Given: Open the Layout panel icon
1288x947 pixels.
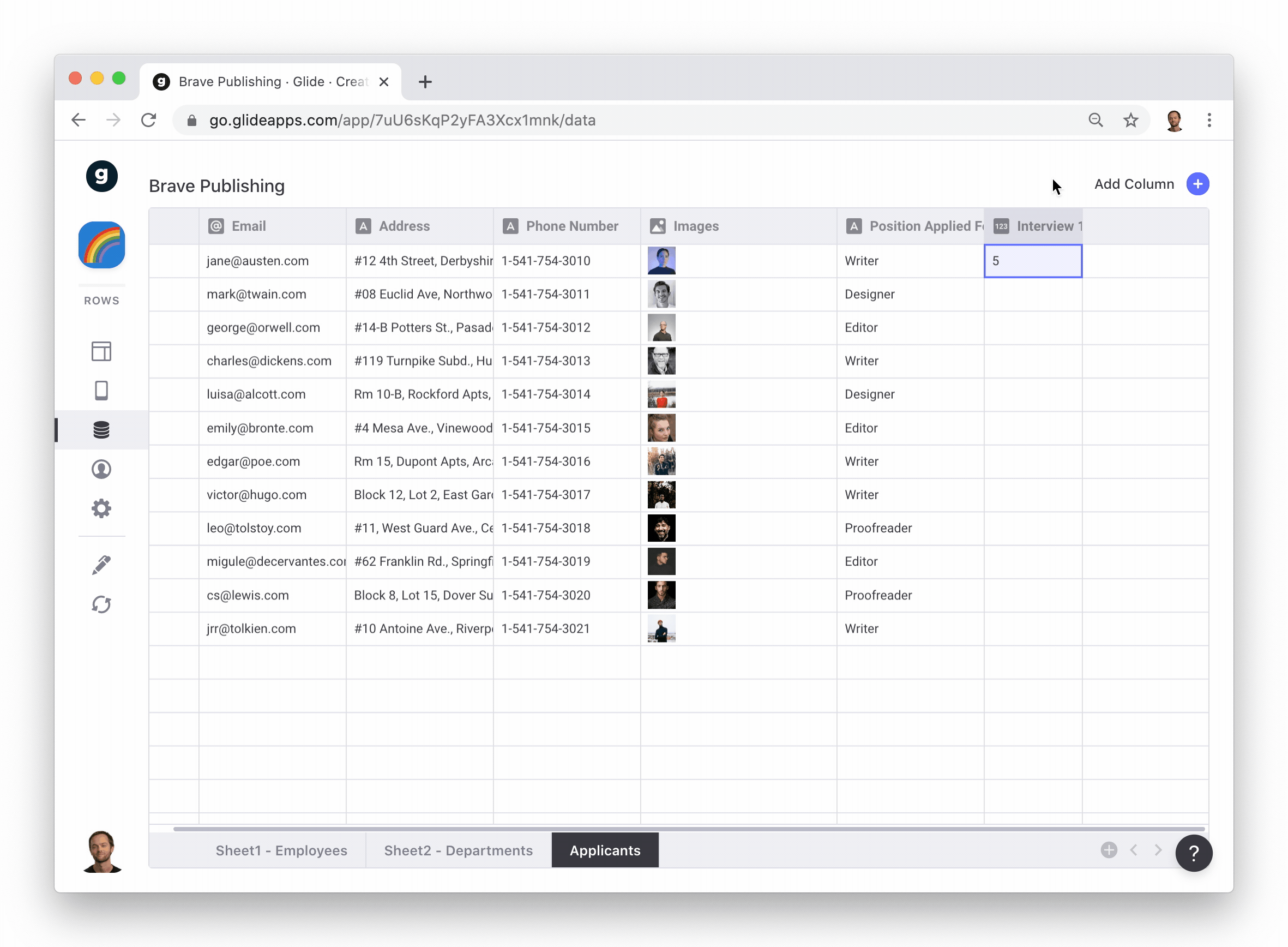Looking at the screenshot, I should tap(101, 351).
